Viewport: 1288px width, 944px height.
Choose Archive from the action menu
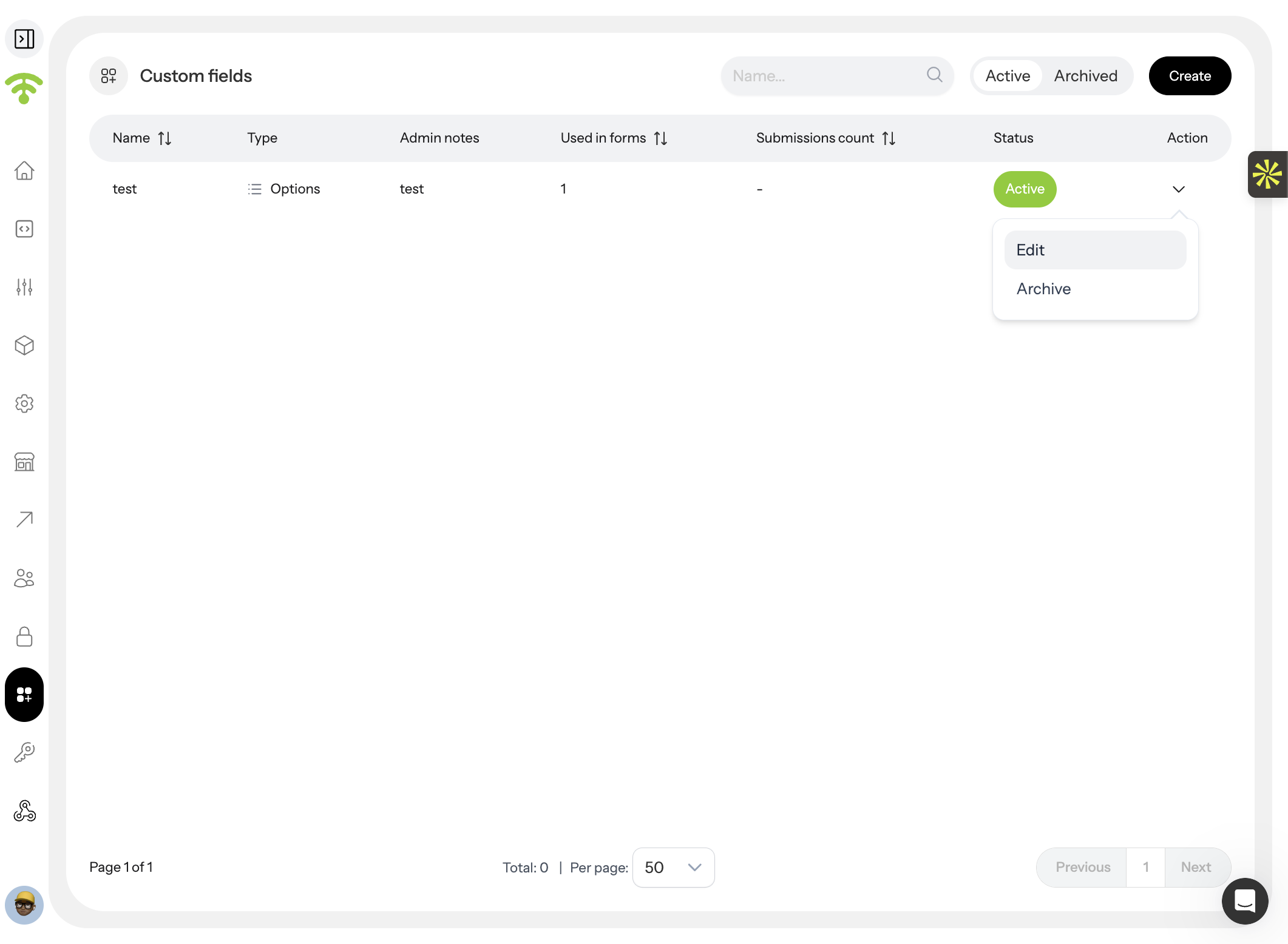click(1095, 289)
